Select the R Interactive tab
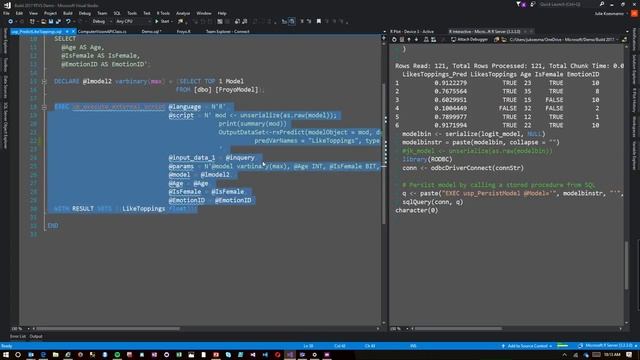The width and height of the screenshot is (640, 360). point(484,31)
